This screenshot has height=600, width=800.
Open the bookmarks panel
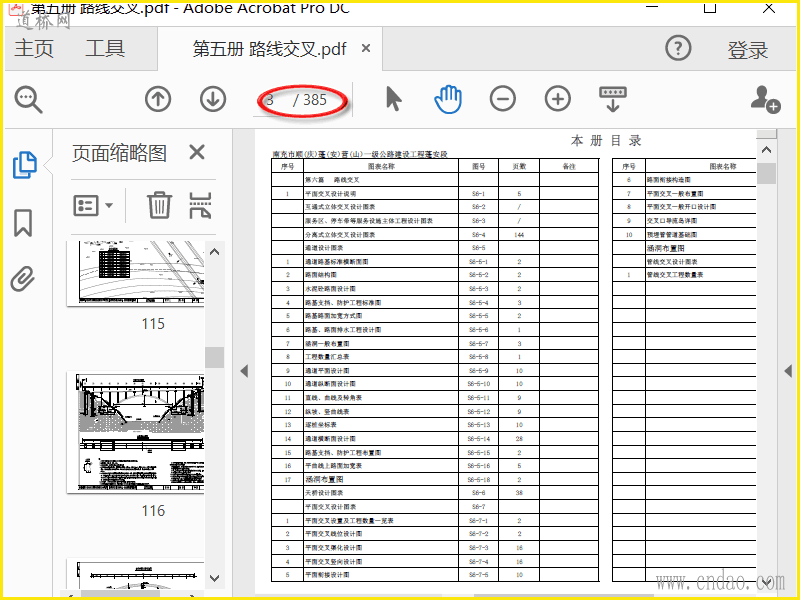[x=23, y=222]
